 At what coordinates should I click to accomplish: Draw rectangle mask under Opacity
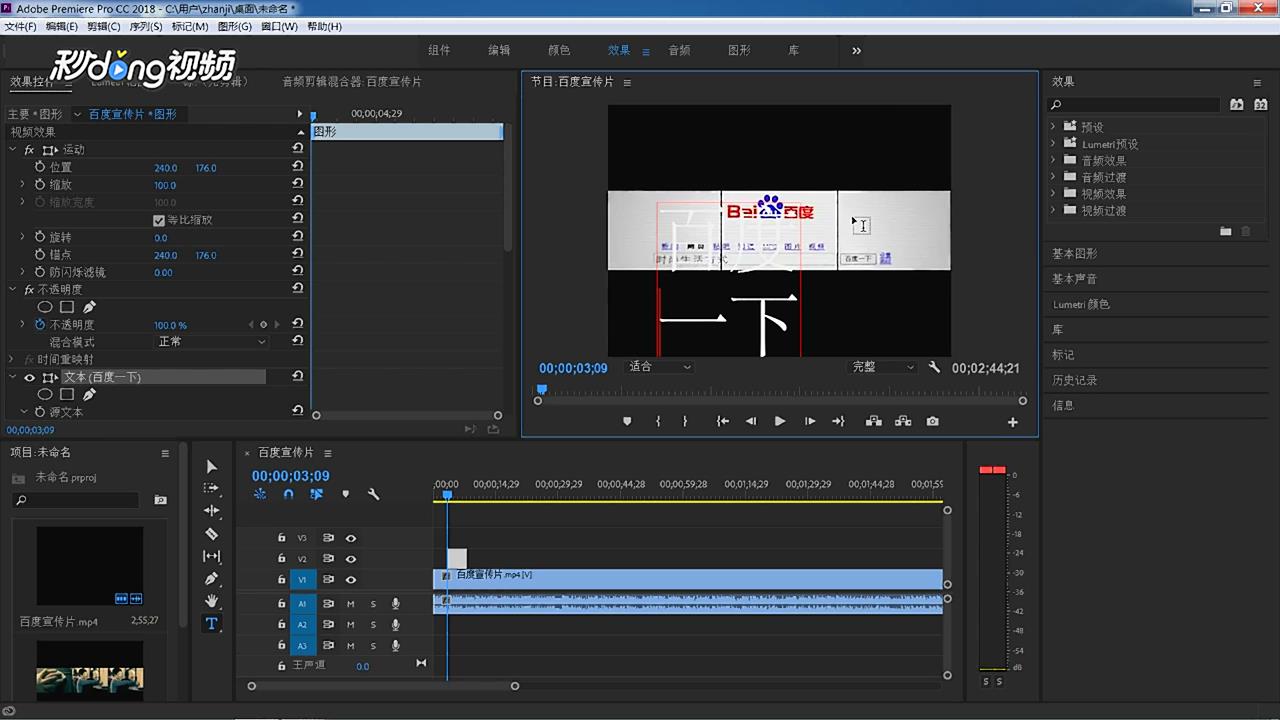pos(67,307)
